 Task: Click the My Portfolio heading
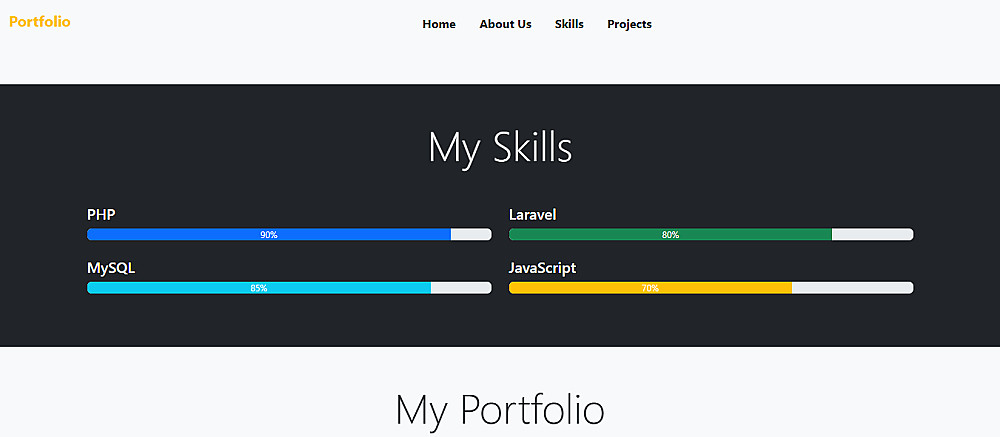(500, 410)
